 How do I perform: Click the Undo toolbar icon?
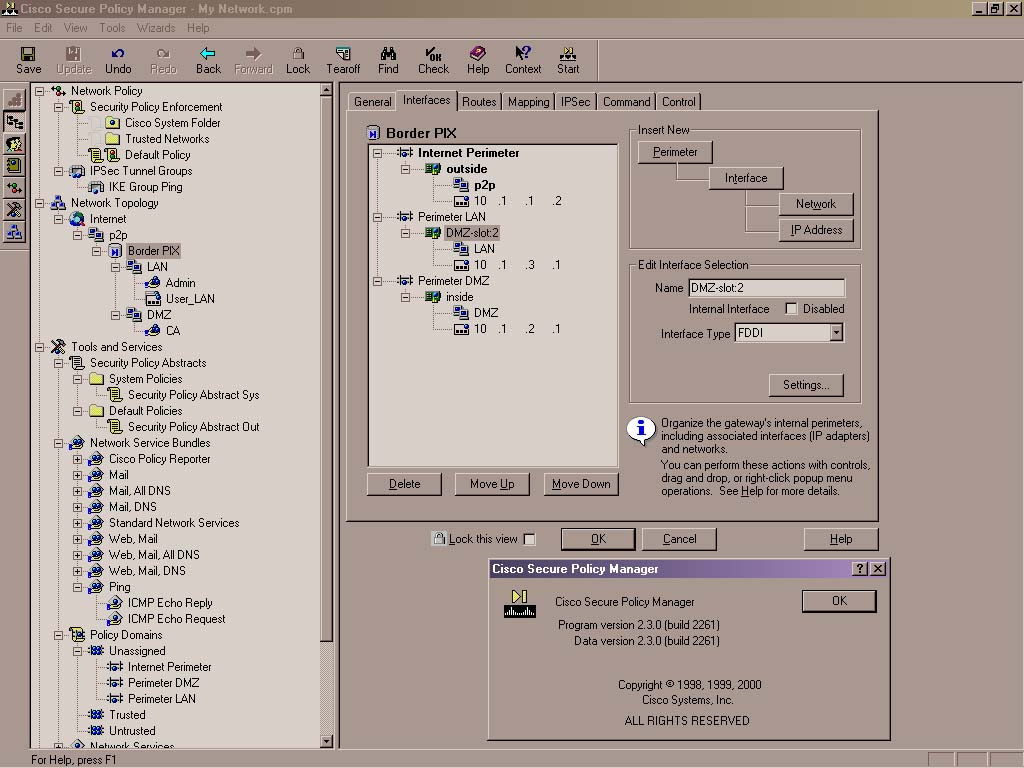[118, 60]
